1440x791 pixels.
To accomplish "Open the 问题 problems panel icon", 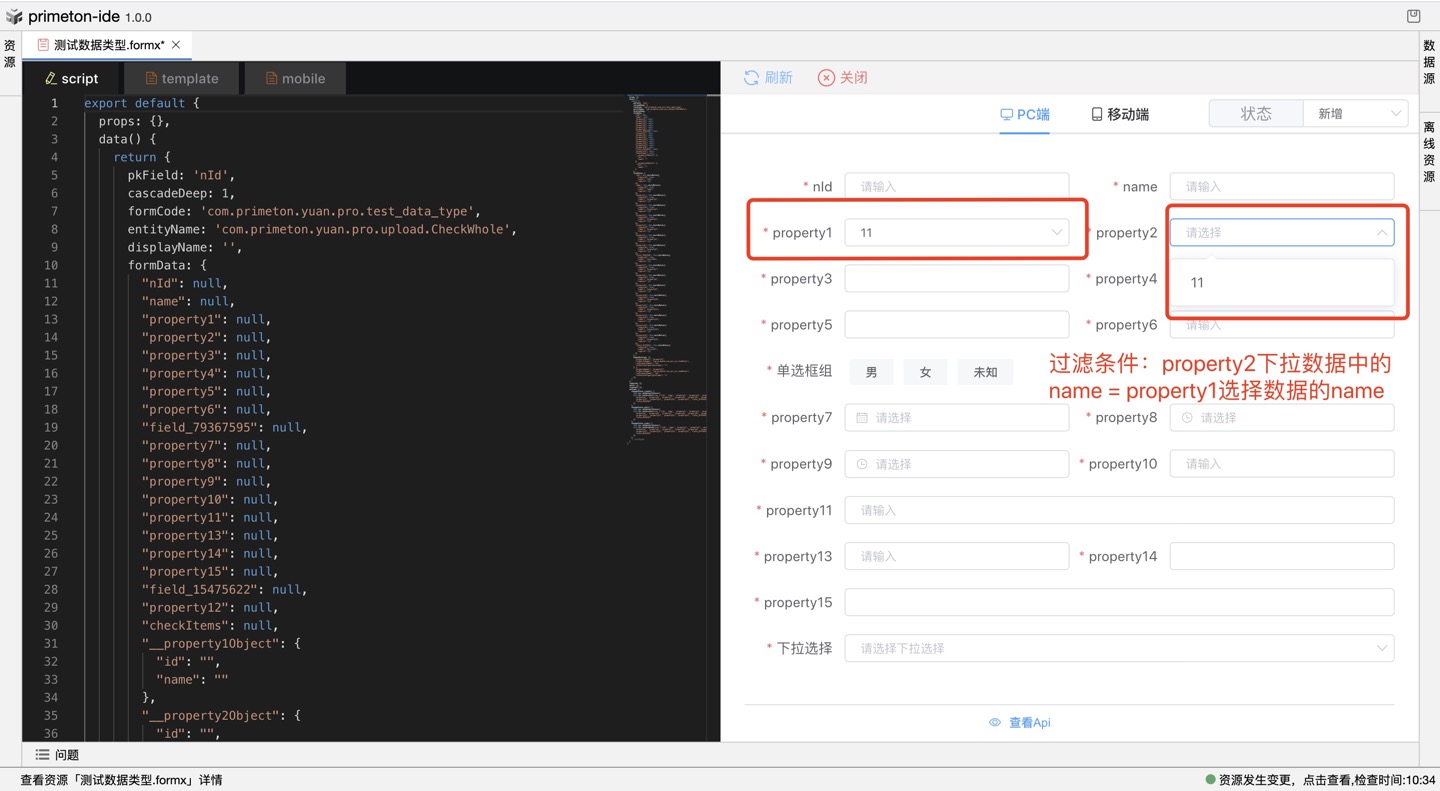I will pyautogui.click(x=43, y=755).
